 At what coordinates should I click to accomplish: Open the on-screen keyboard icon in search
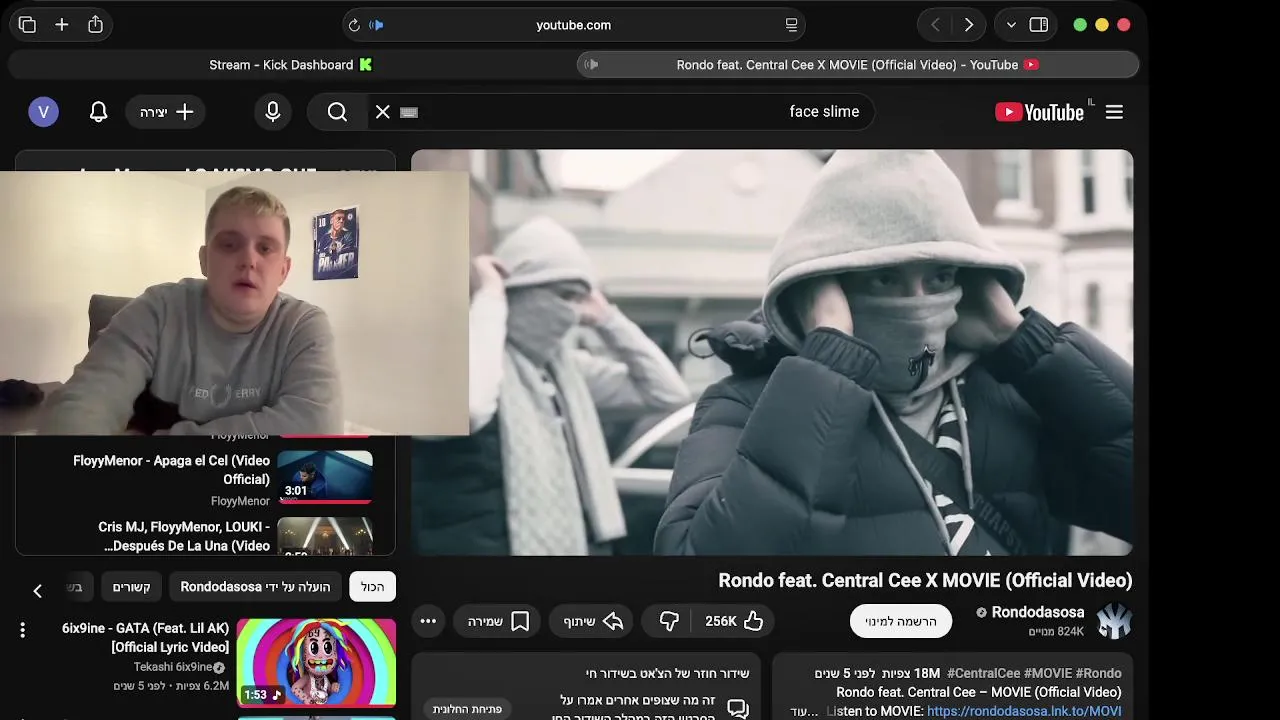click(408, 112)
